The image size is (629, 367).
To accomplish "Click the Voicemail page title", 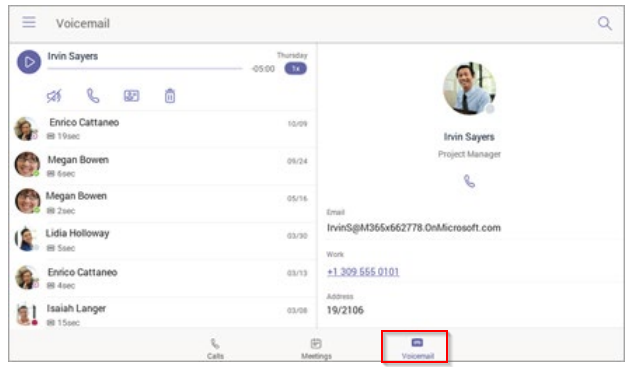I will (83, 23).
